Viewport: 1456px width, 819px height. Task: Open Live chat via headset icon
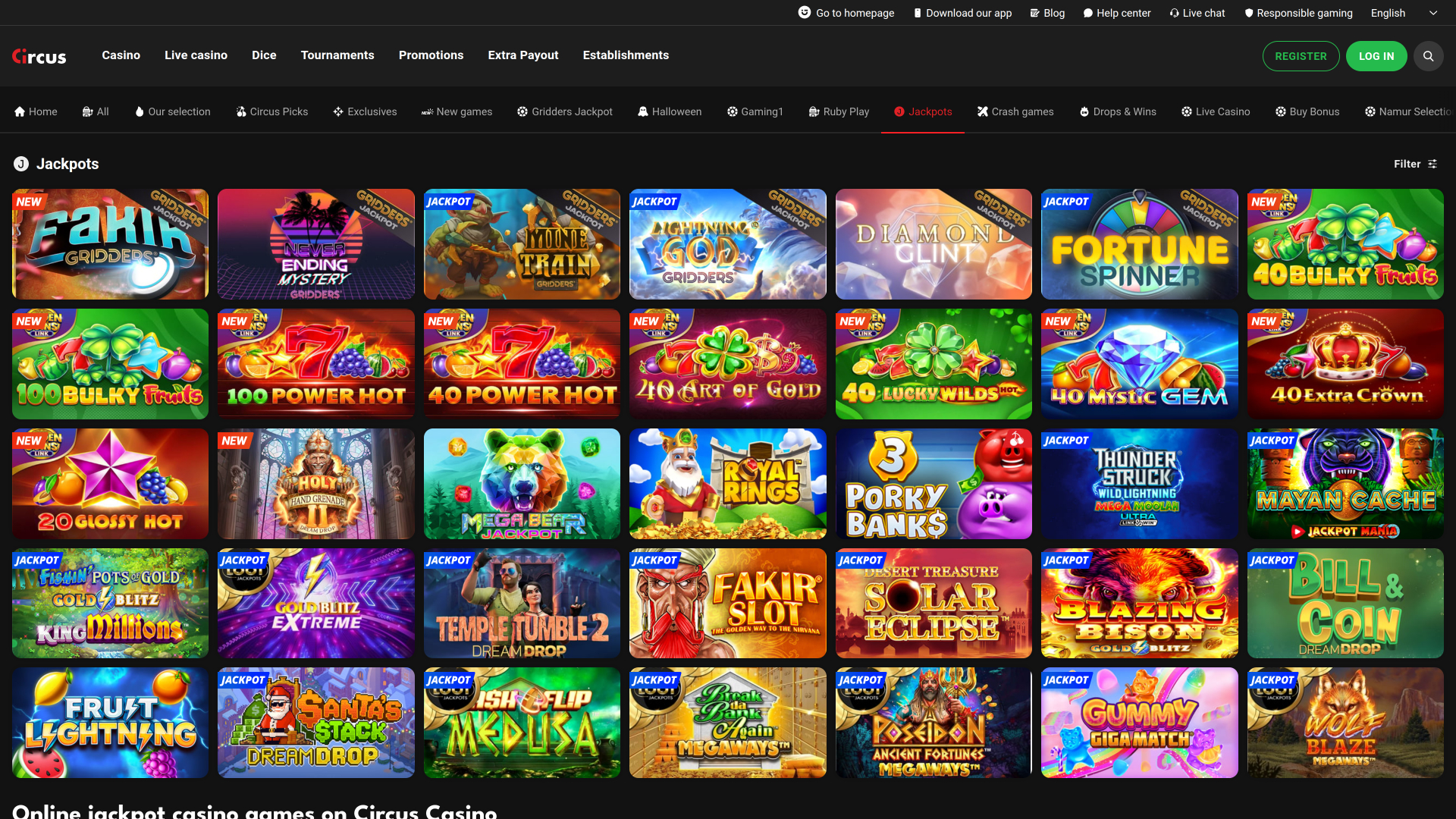tap(1173, 13)
